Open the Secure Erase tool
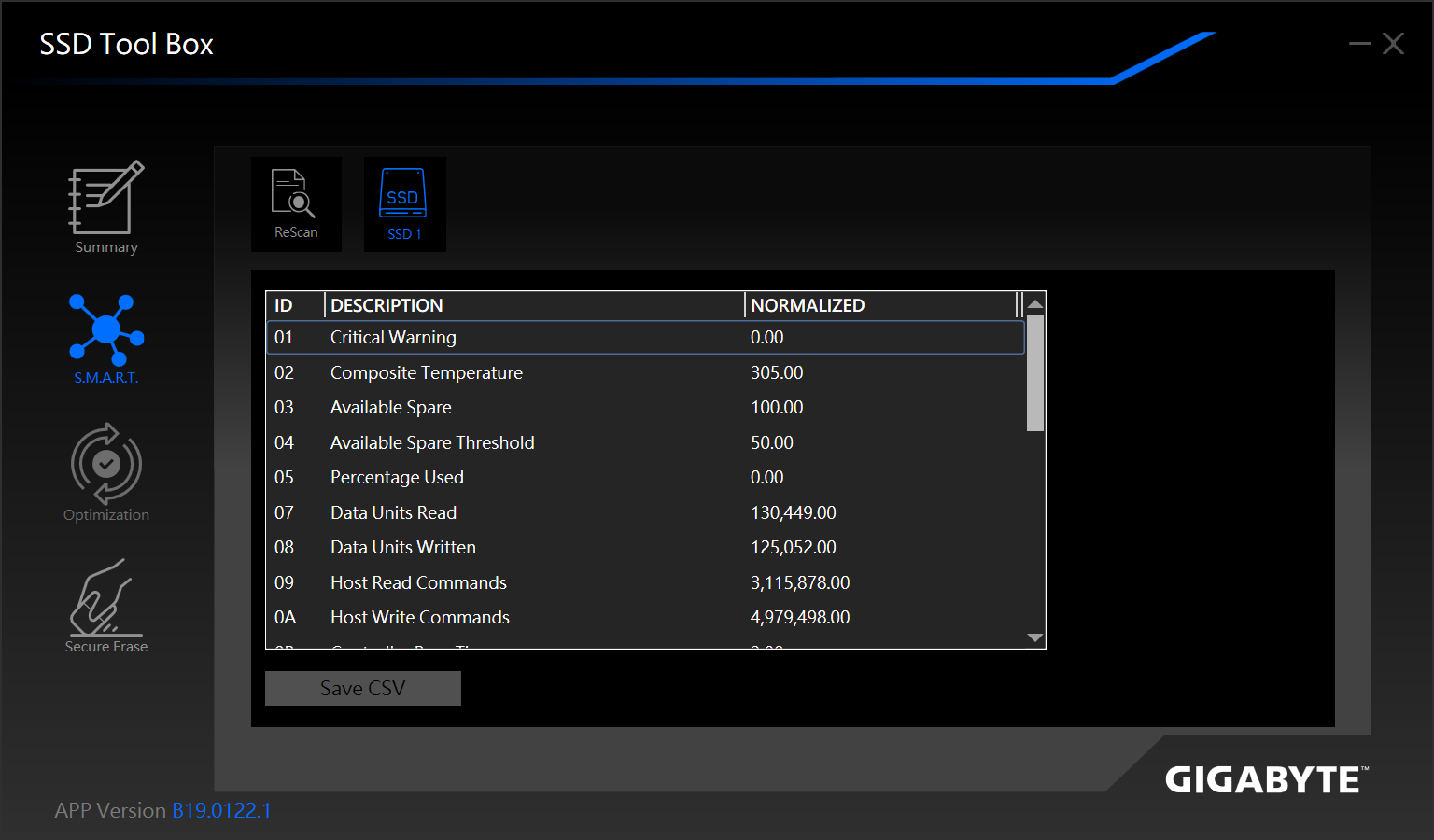1434x840 pixels. [105, 598]
